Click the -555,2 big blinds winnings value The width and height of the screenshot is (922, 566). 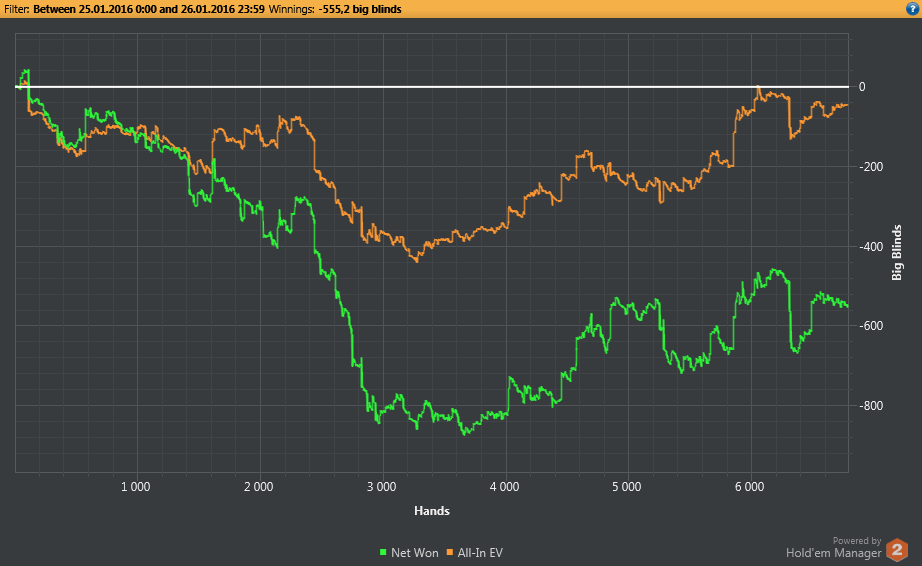pos(360,9)
